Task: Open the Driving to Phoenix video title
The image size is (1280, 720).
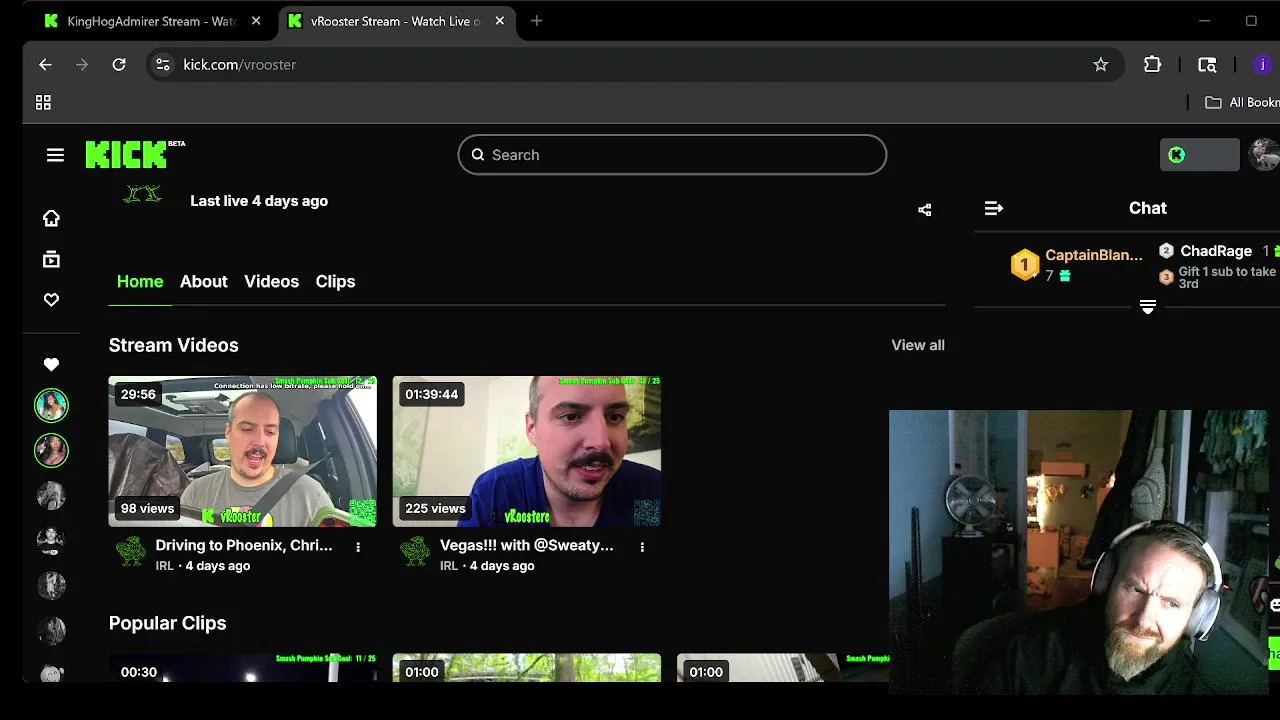Action: [x=244, y=545]
